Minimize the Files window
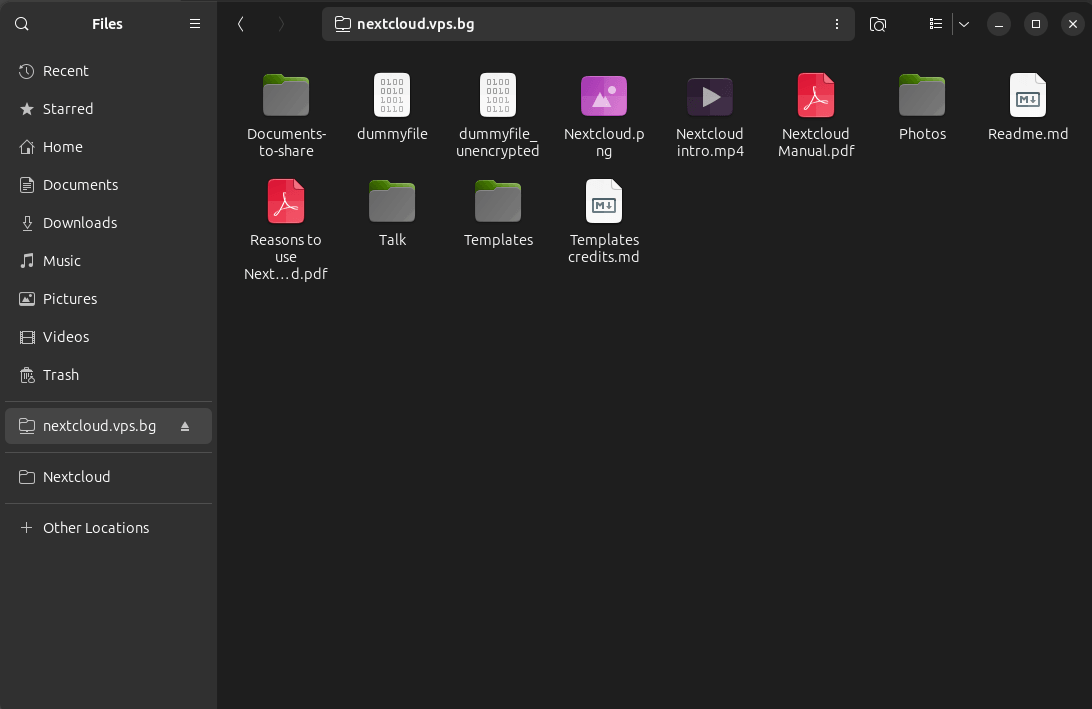1092x709 pixels. [x=999, y=24]
